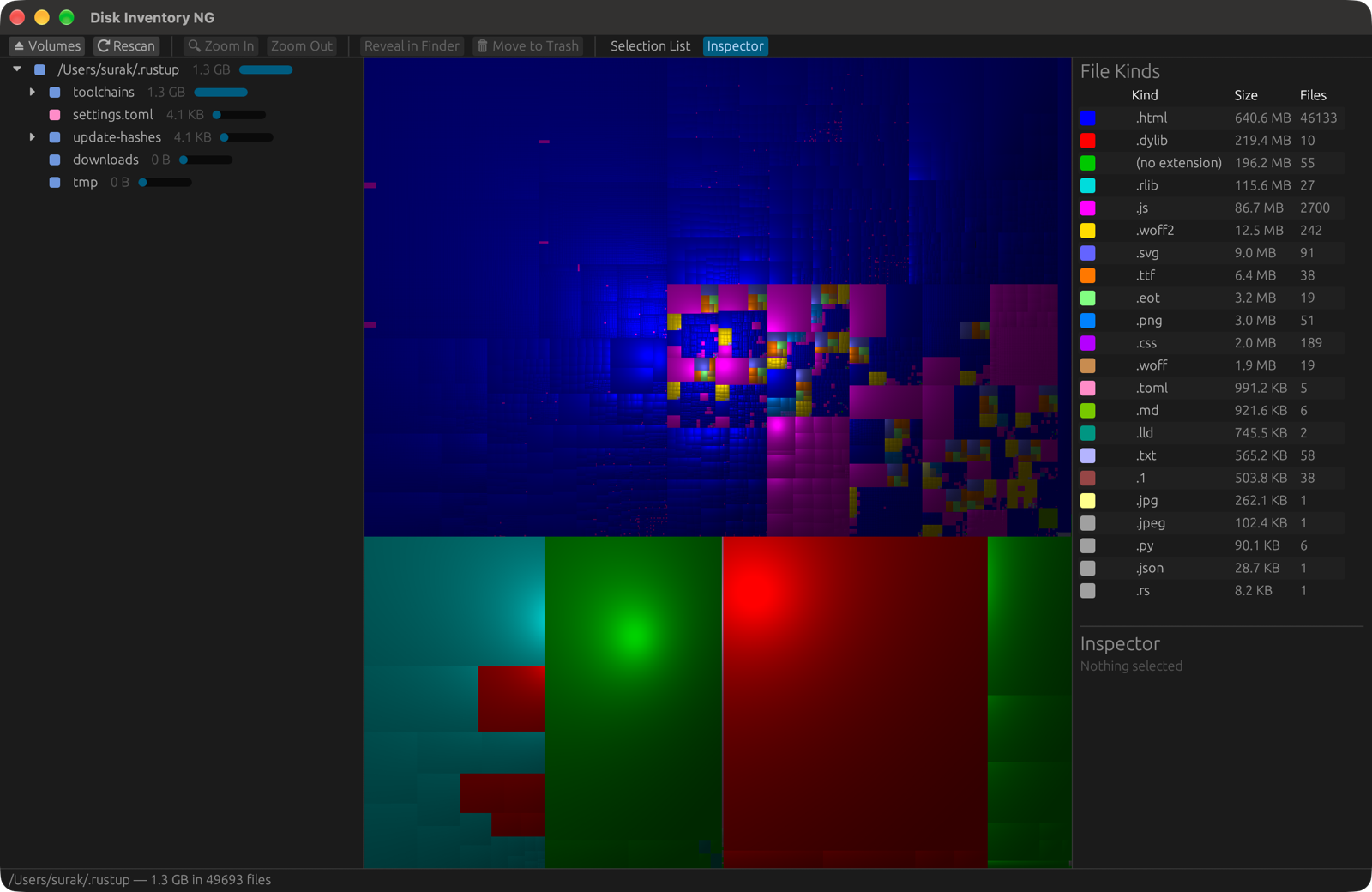Screen dimensions: 1372x892
Task: Click Move to Trash button
Action: tap(527, 46)
